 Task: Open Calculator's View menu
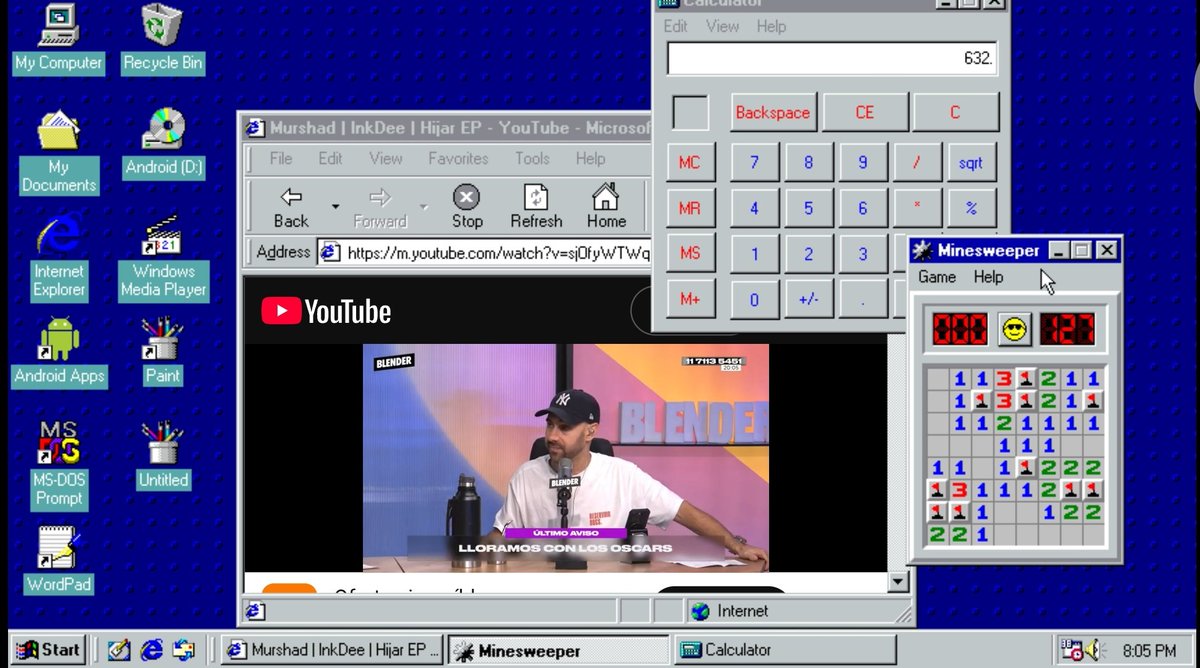pos(723,27)
